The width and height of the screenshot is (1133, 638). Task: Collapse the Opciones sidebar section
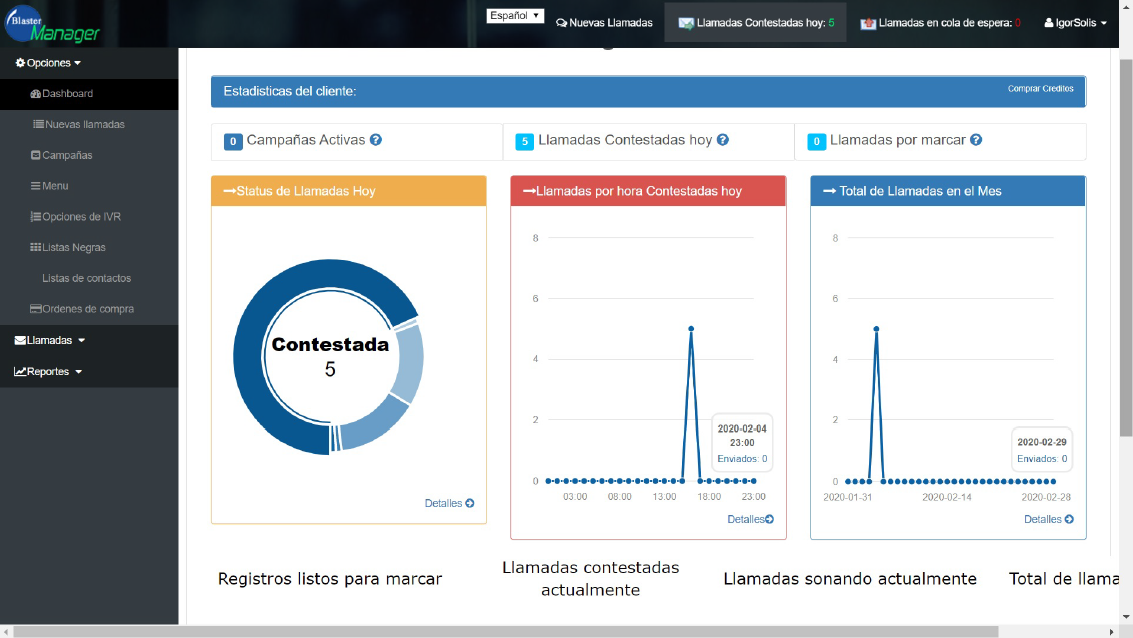[x=48, y=63]
